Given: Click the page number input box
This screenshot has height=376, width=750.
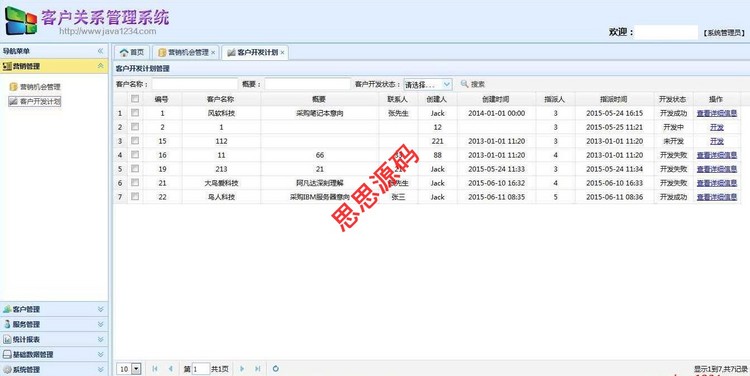Looking at the screenshot, I should pos(201,369).
